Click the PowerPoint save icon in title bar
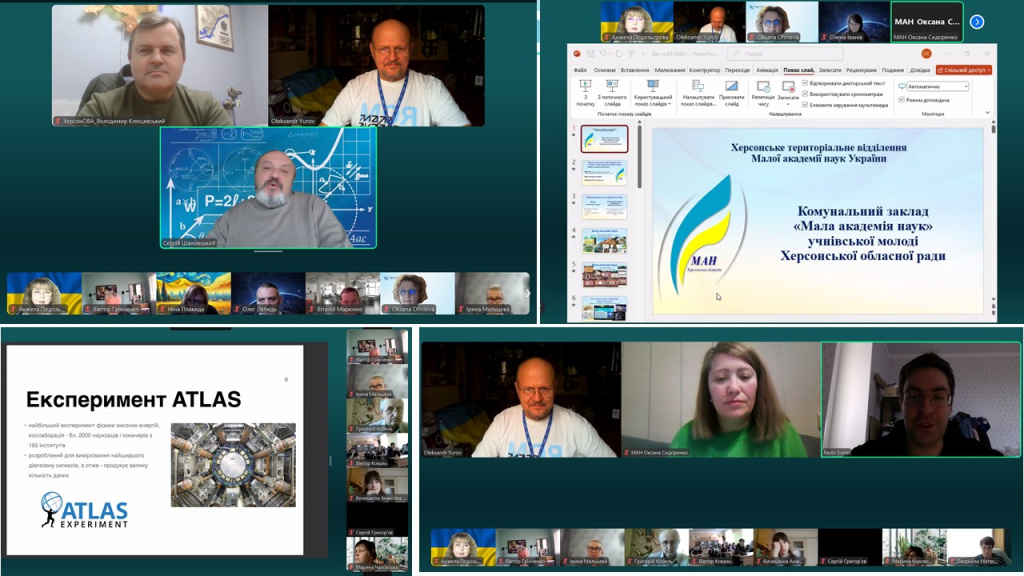1024x576 pixels. tap(590, 54)
